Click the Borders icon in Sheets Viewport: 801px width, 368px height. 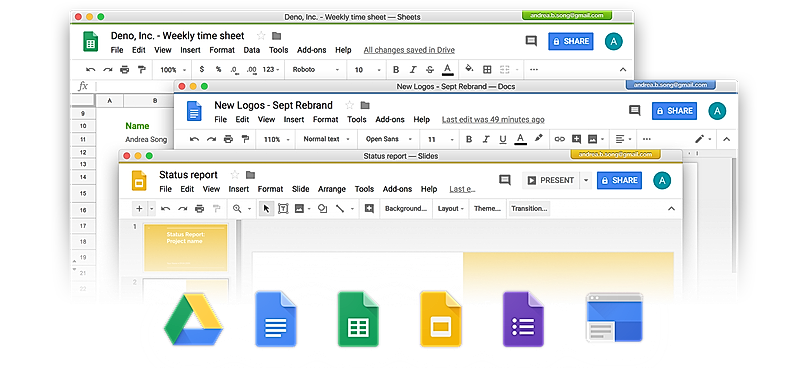click(x=487, y=70)
